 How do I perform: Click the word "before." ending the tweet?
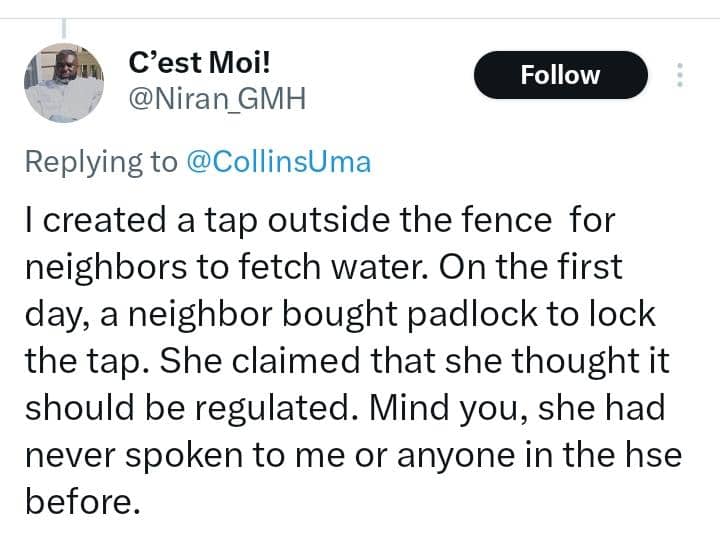click(x=80, y=500)
